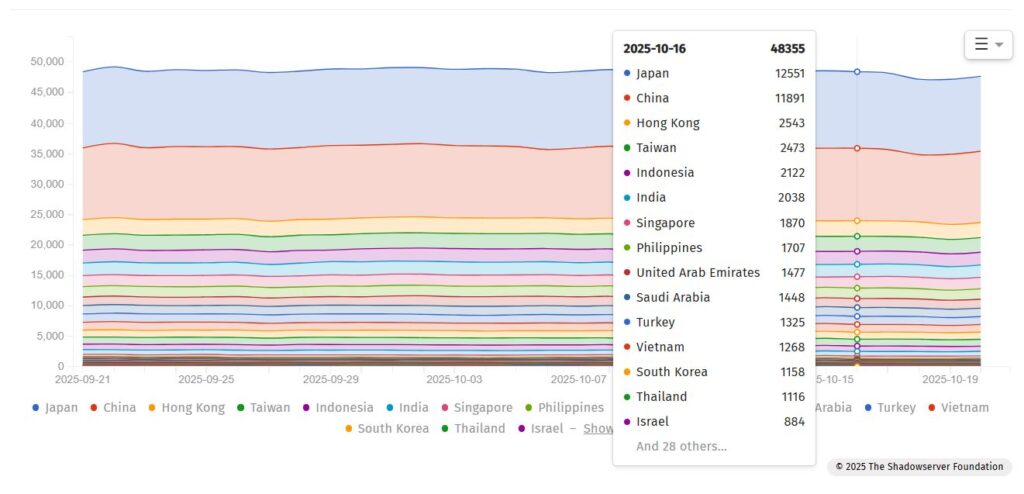Screen dimensions: 1024x494
Task: Hide Singapore series from chart
Action: coord(477,408)
